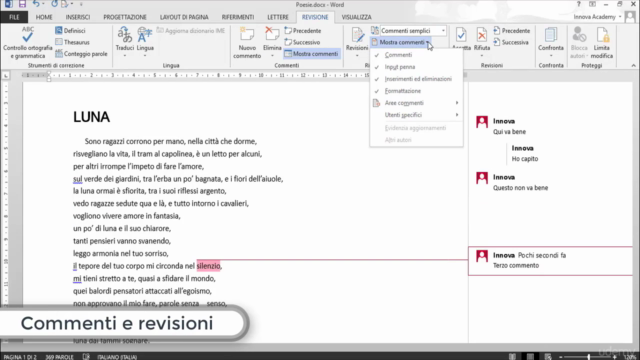Open the FILE tab
The width and height of the screenshot is (640, 360).
pyautogui.click(x=14, y=17)
